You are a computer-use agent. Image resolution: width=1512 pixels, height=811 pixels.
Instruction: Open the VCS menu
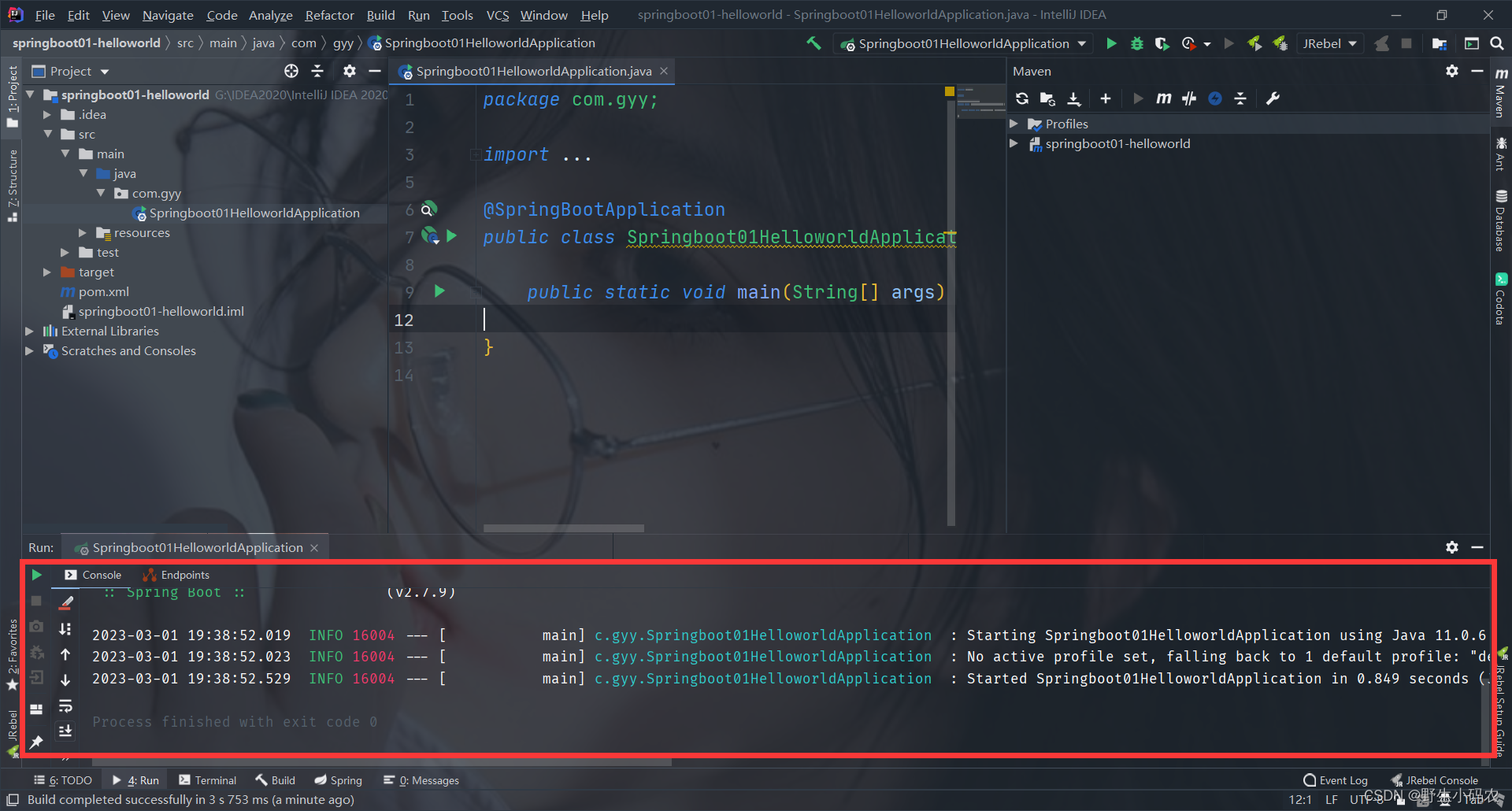click(497, 15)
